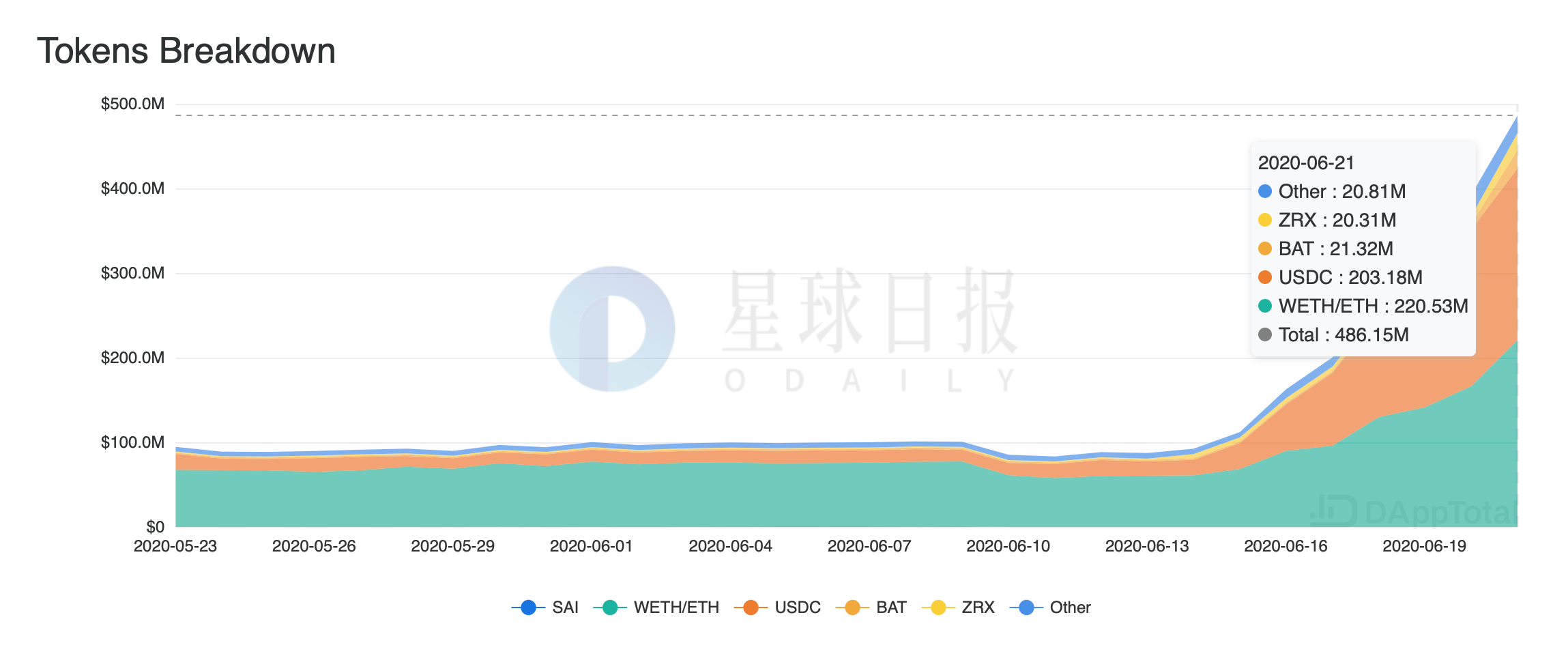The width and height of the screenshot is (1568, 658).
Task: Toggle the ZRX legend marker
Action: 938,607
